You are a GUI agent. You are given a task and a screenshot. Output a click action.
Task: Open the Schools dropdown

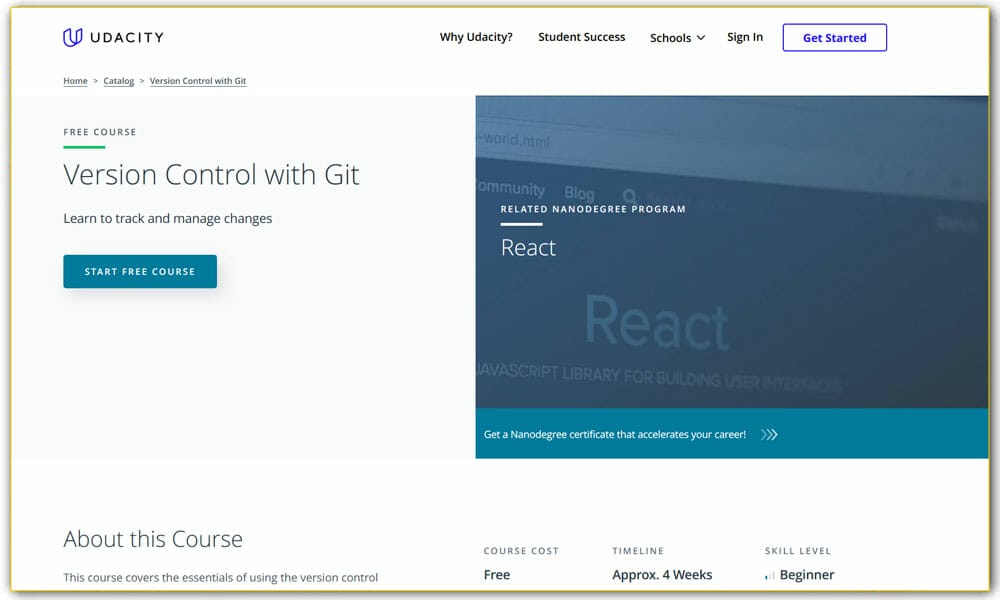click(x=669, y=37)
